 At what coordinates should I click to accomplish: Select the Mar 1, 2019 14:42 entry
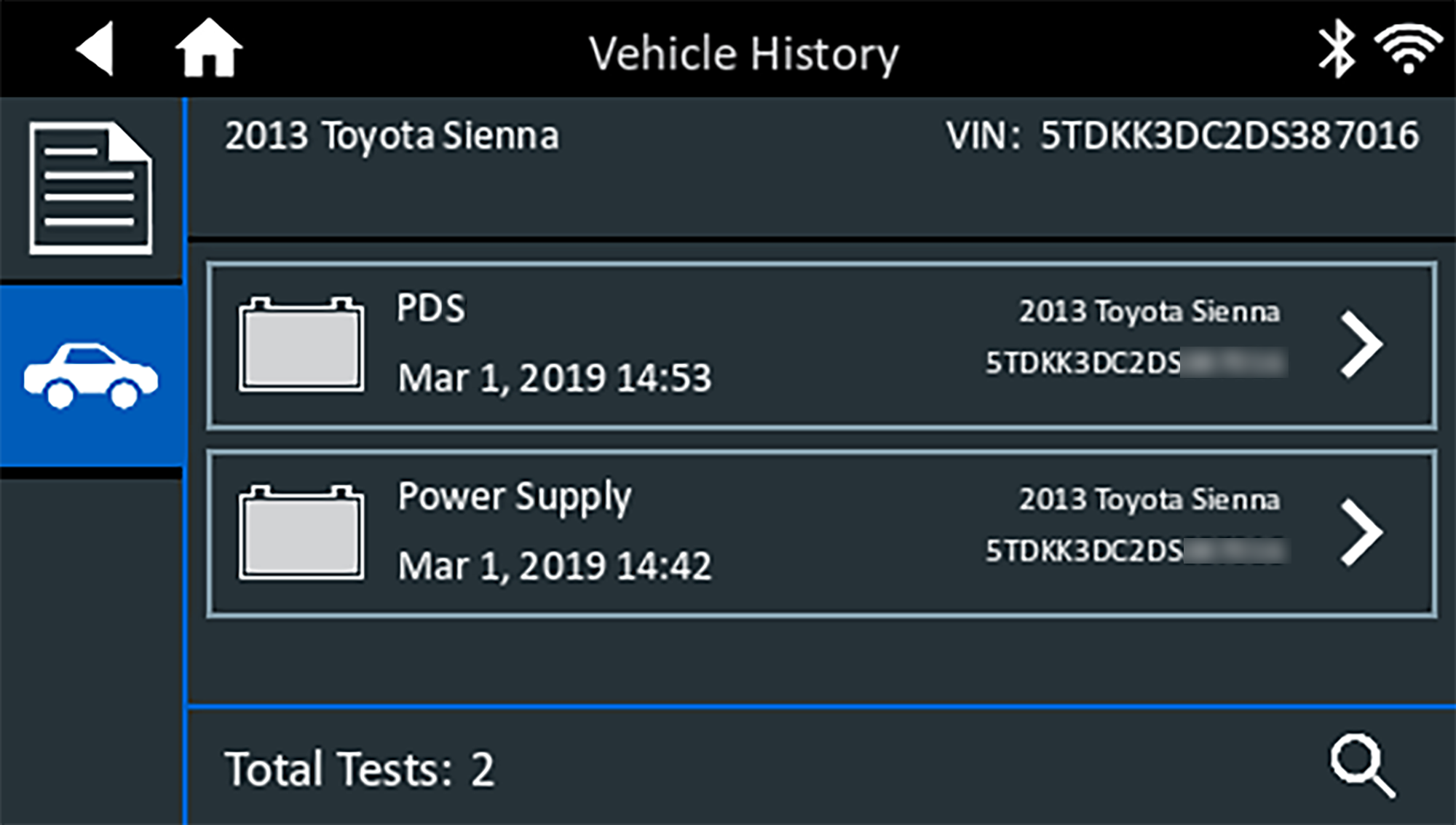554,567
